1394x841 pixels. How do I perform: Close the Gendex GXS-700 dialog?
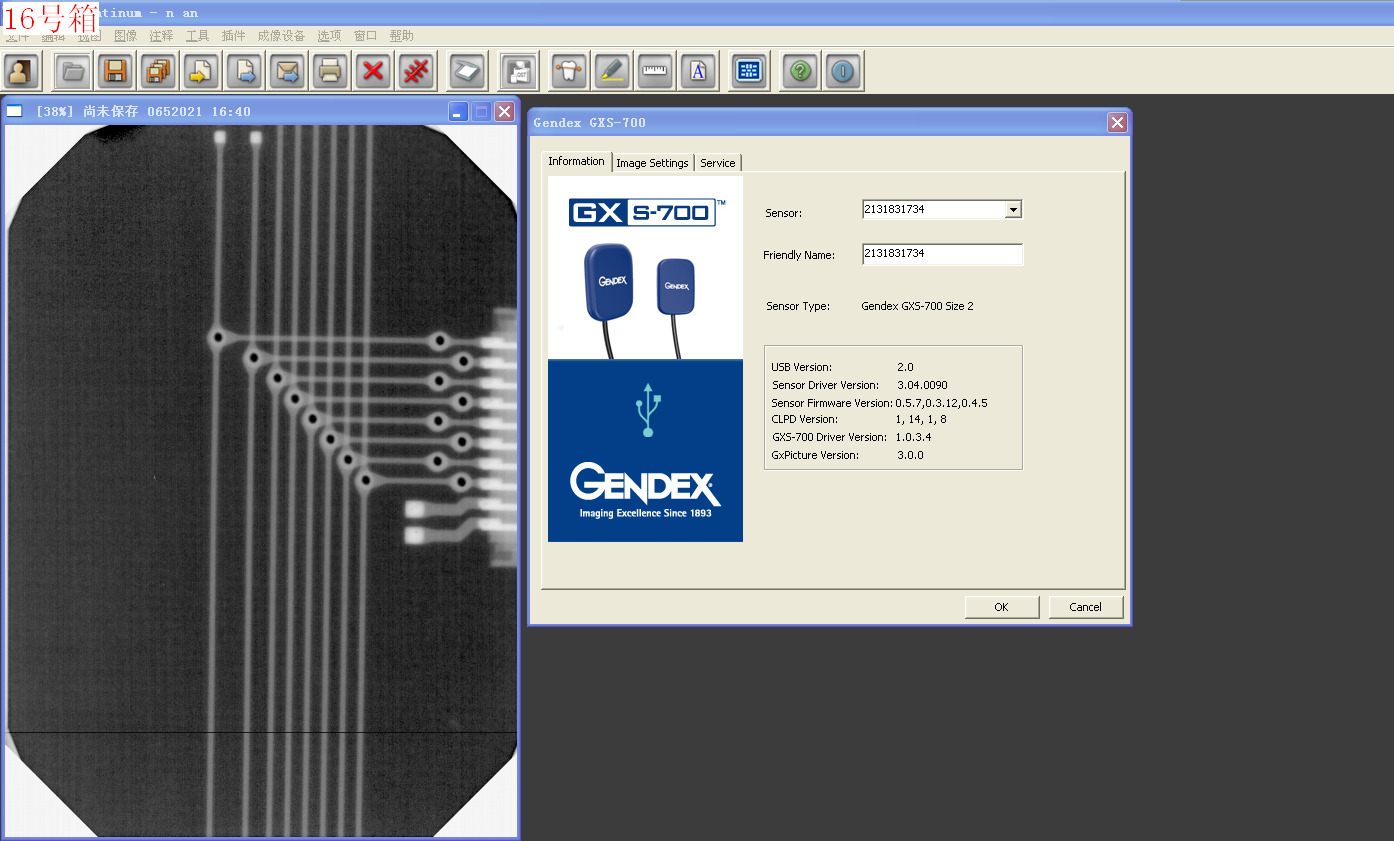1117,122
